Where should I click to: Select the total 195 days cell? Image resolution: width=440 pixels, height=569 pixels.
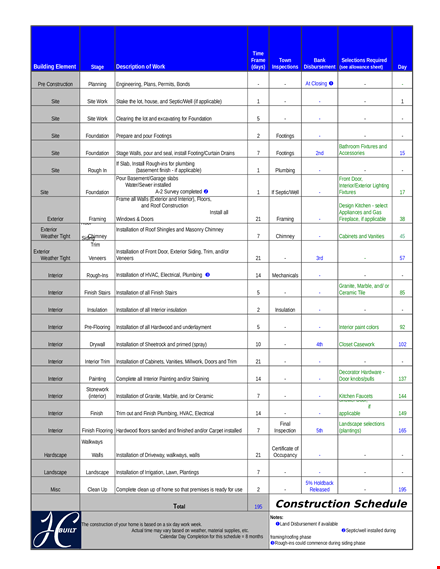coord(258,507)
